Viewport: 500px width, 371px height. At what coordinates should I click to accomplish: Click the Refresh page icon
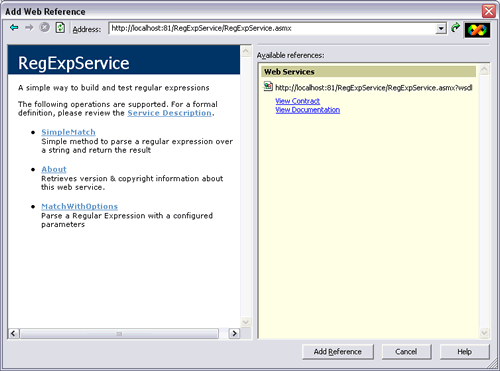(60, 28)
